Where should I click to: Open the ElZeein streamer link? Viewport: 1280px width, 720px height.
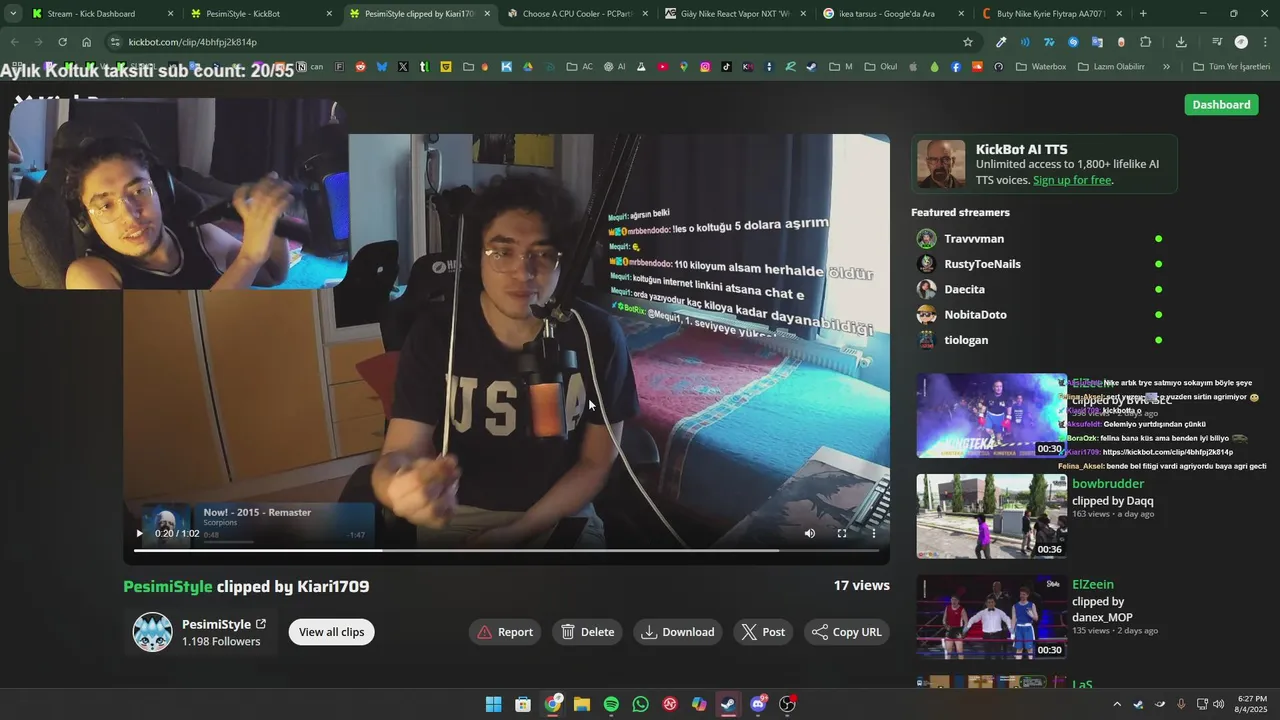click(x=1093, y=585)
